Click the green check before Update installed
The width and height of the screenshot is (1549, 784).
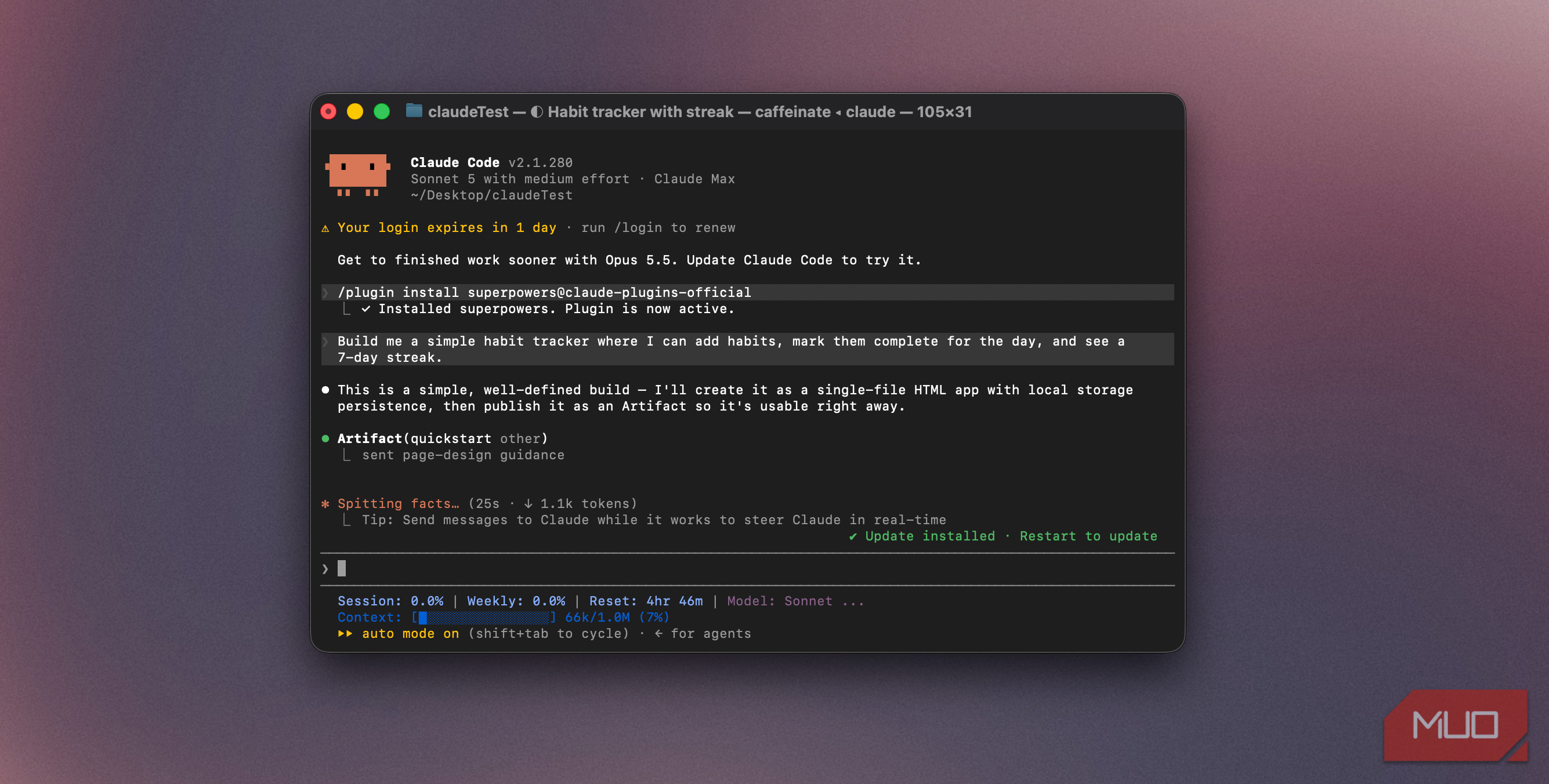point(853,536)
